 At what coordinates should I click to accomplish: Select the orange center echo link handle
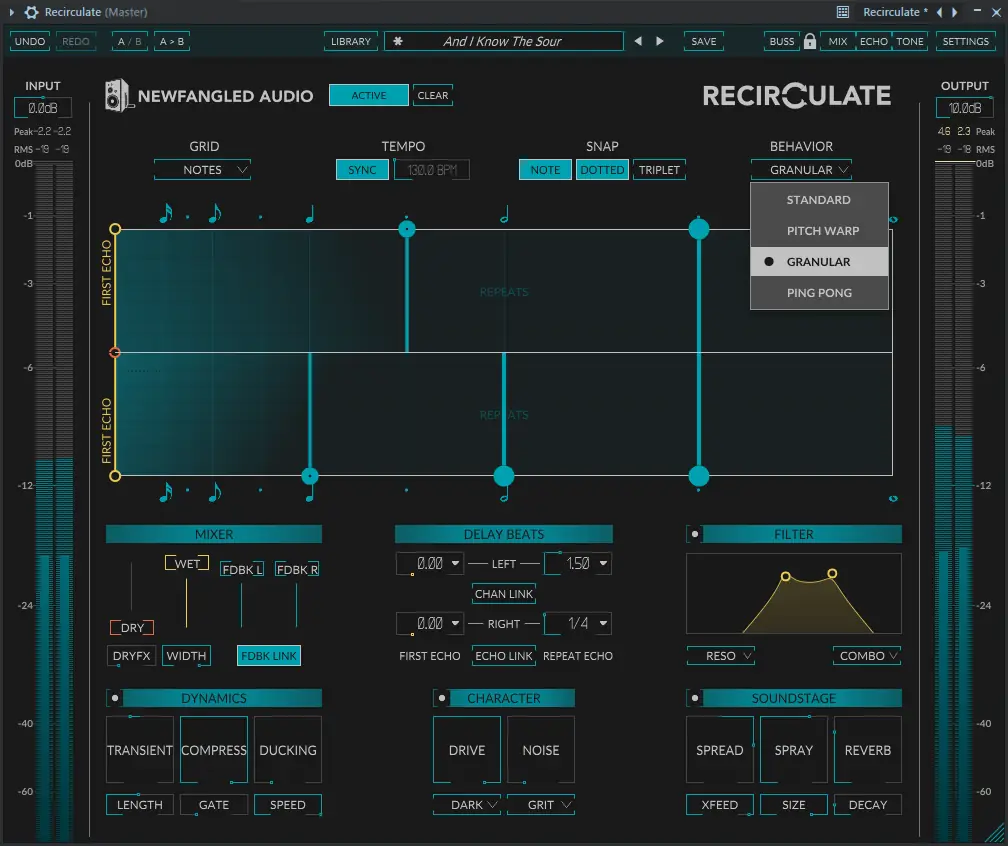click(x=115, y=352)
